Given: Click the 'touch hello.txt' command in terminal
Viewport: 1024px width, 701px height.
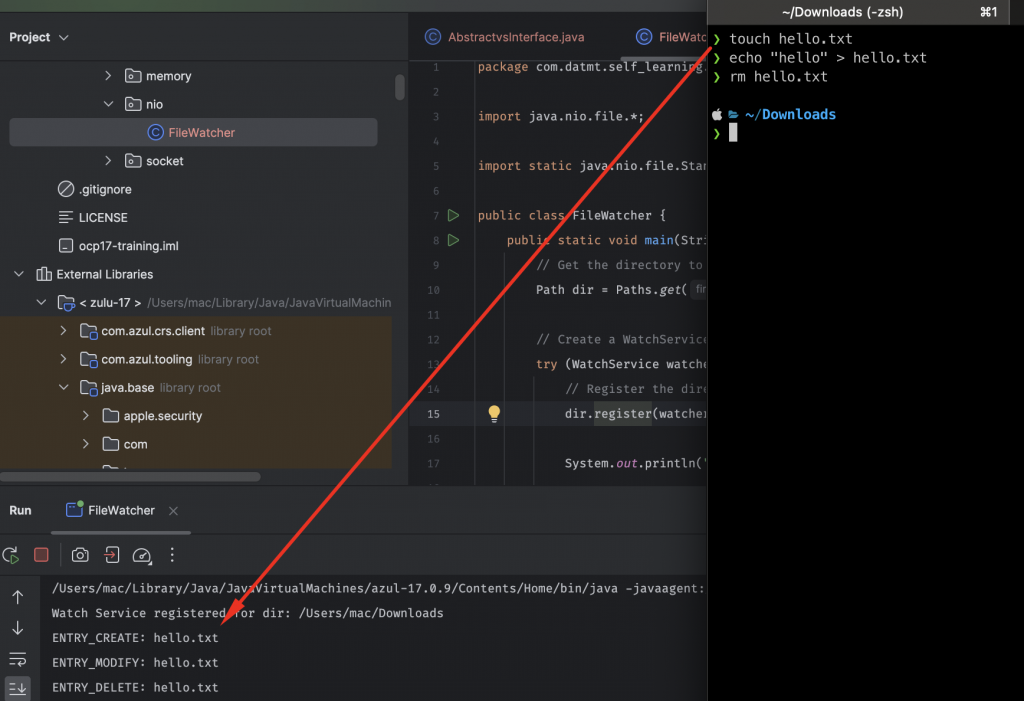Looking at the screenshot, I should [790, 39].
